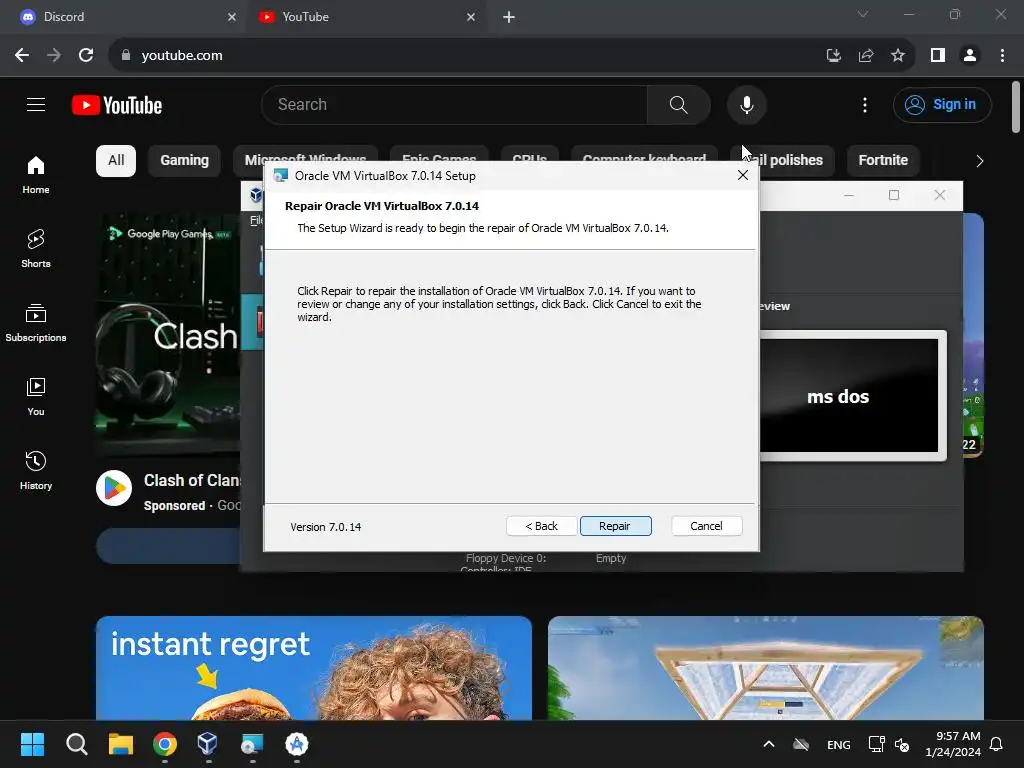Close the Discord browser tab

point(232,17)
